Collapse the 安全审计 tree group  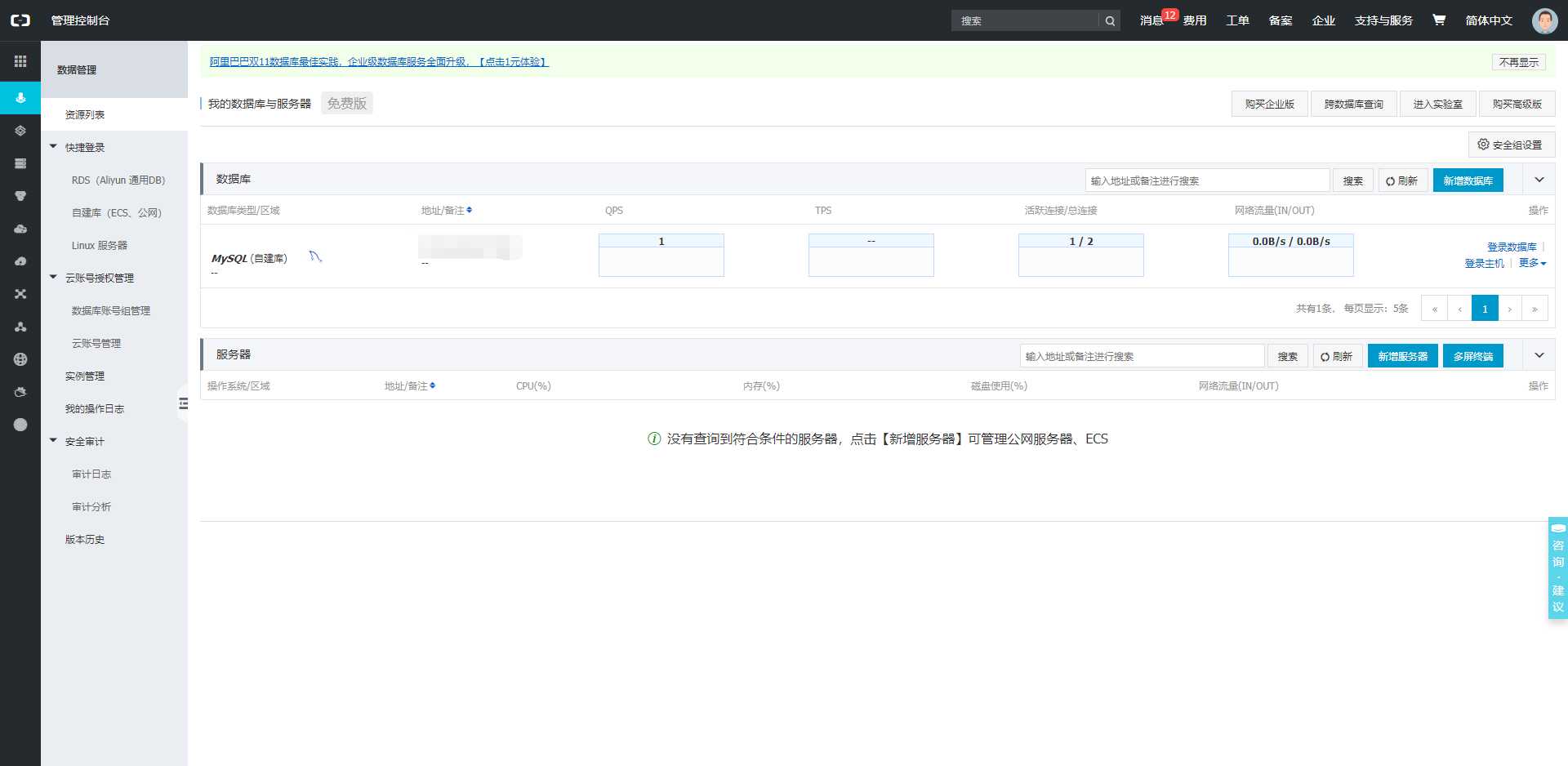tap(53, 441)
